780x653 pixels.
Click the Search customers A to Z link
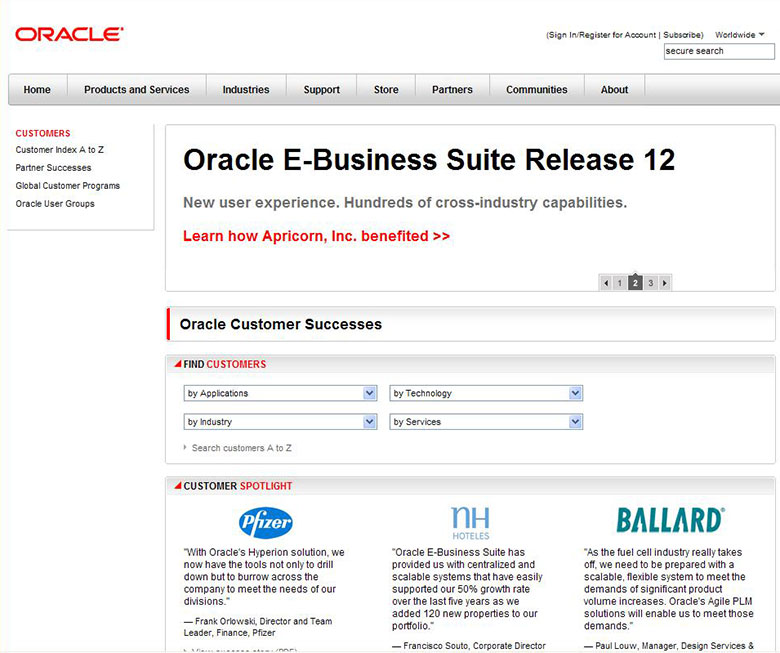tap(241, 448)
